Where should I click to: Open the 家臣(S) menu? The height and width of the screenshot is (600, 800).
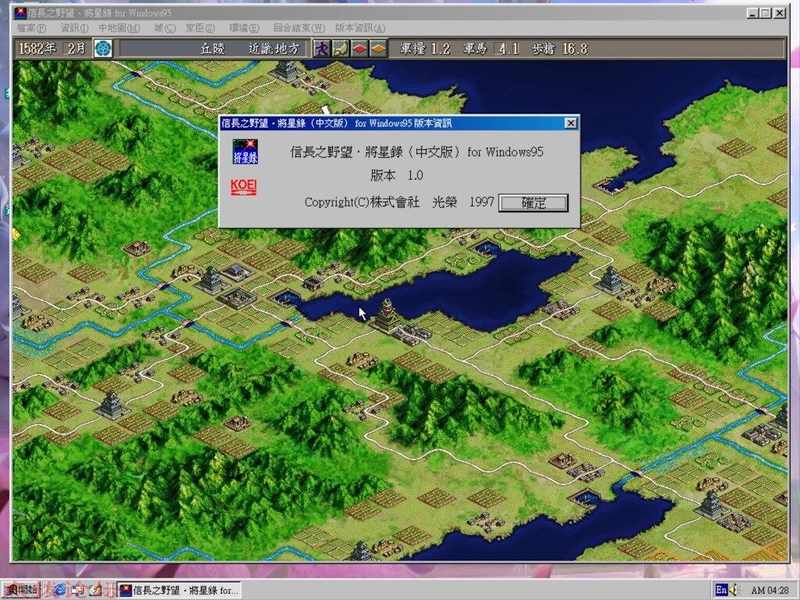click(200, 28)
